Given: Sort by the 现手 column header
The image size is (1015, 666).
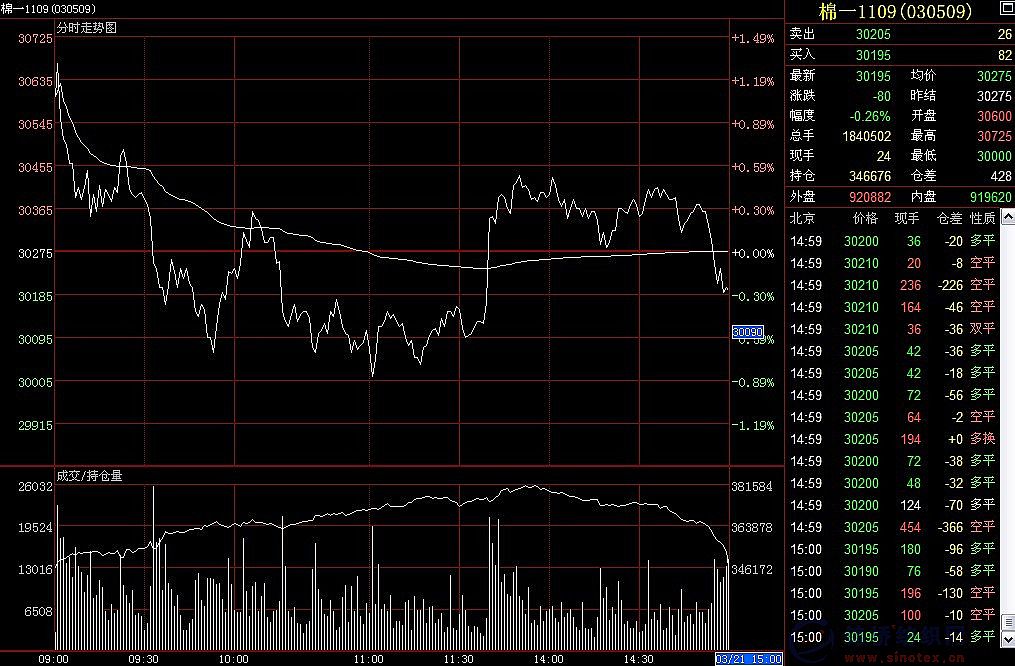Looking at the screenshot, I should (x=907, y=218).
